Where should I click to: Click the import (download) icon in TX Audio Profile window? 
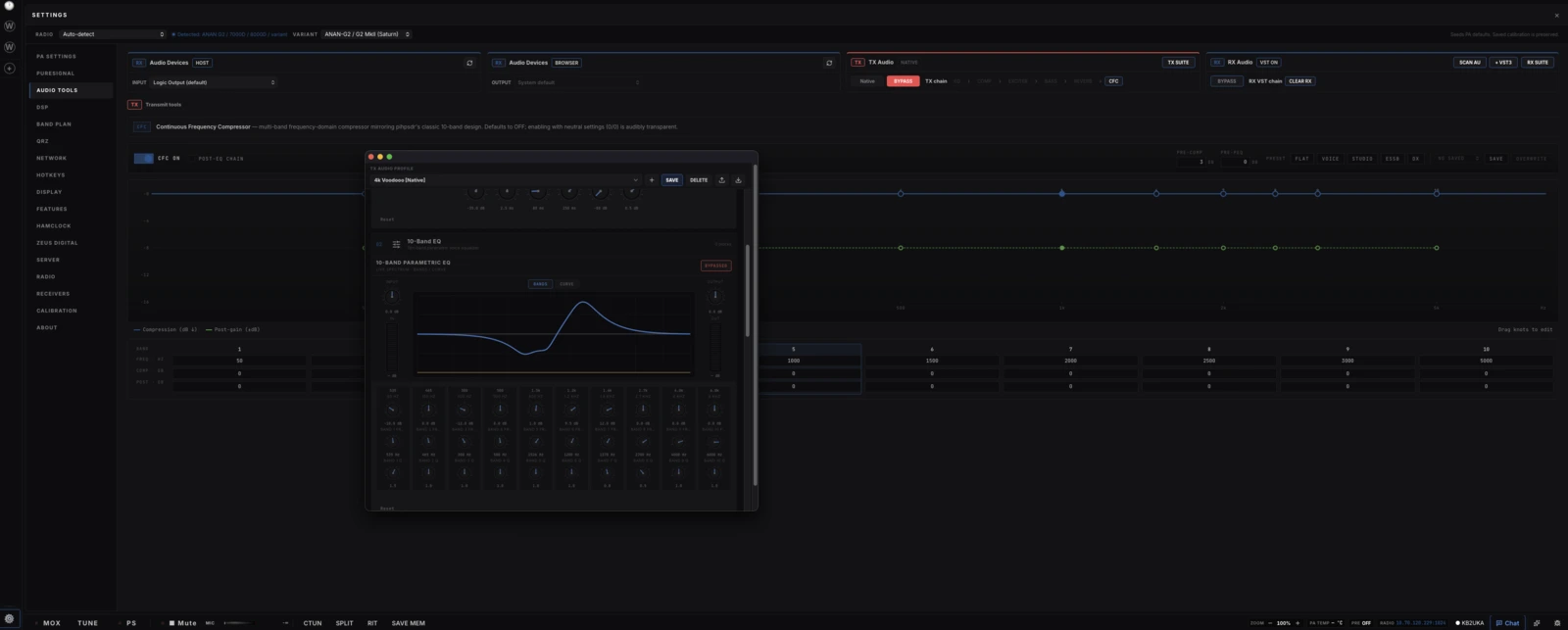click(739, 180)
